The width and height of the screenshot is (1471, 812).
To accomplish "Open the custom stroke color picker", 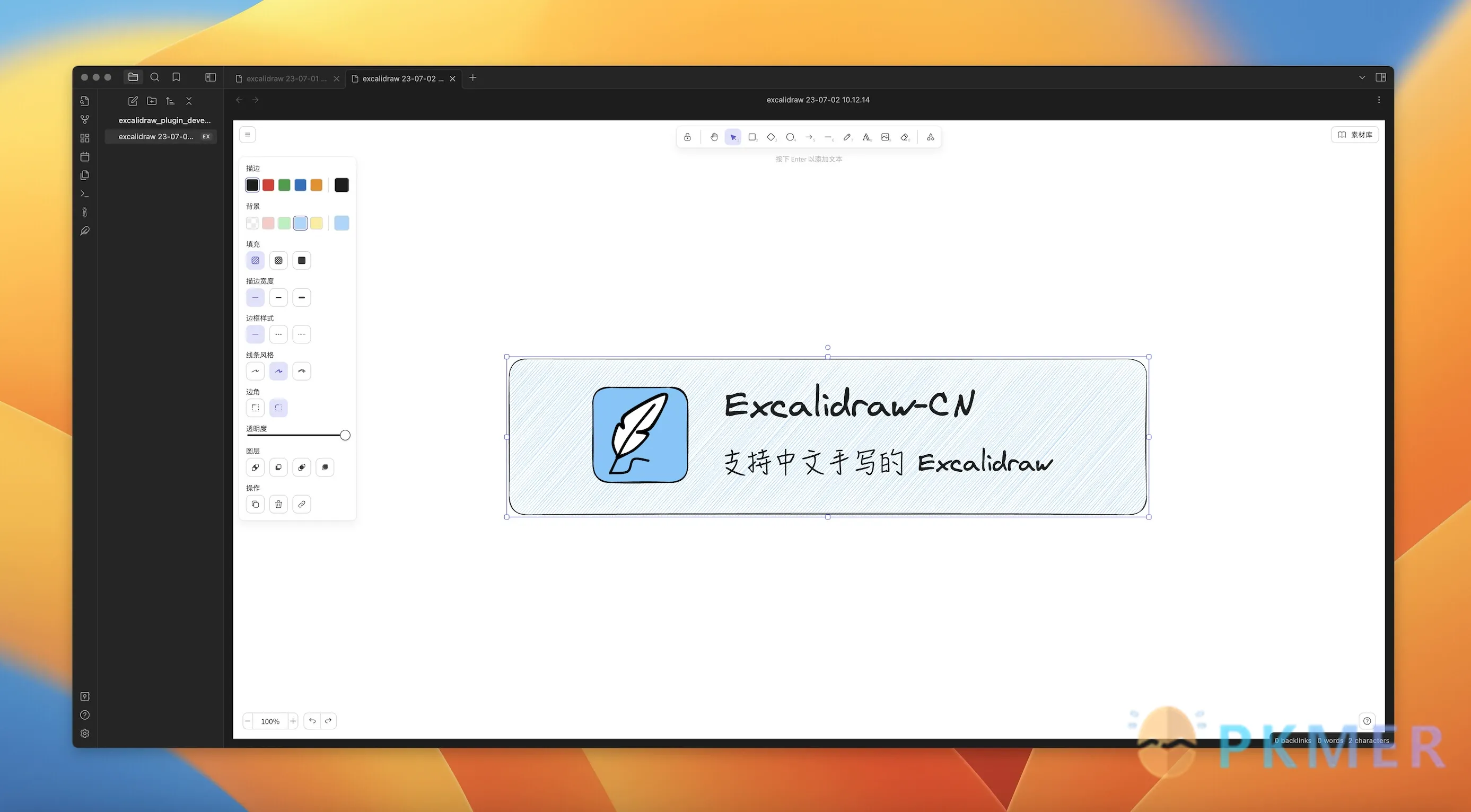I will 342,185.
